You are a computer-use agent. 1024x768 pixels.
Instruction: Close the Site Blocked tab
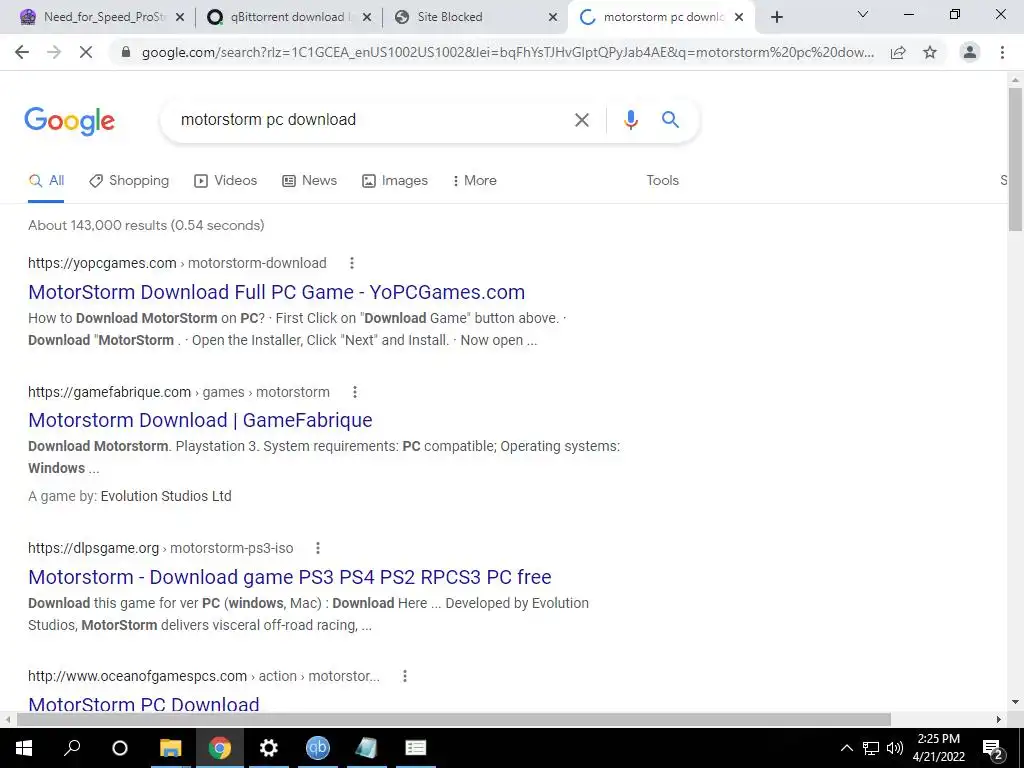[553, 17]
